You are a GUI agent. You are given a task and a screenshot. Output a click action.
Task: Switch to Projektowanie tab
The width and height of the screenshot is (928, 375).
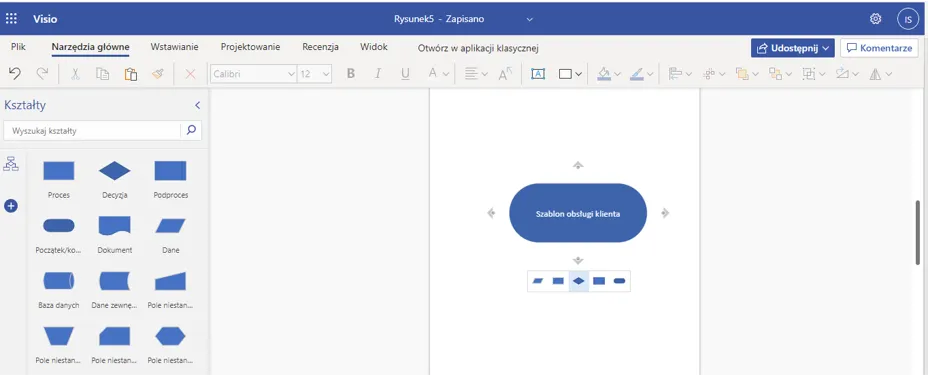pyautogui.click(x=250, y=47)
